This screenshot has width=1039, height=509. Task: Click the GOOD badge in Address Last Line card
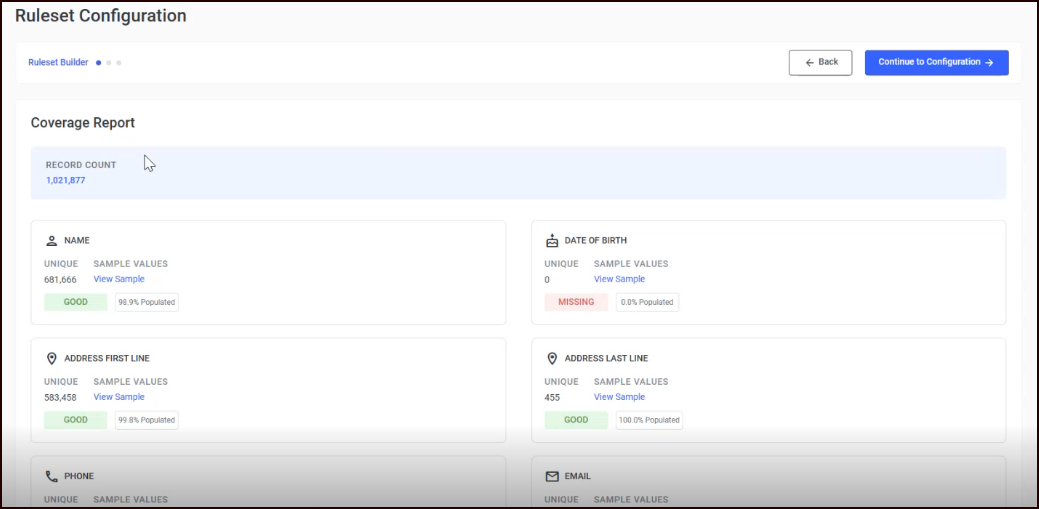(576, 420)
